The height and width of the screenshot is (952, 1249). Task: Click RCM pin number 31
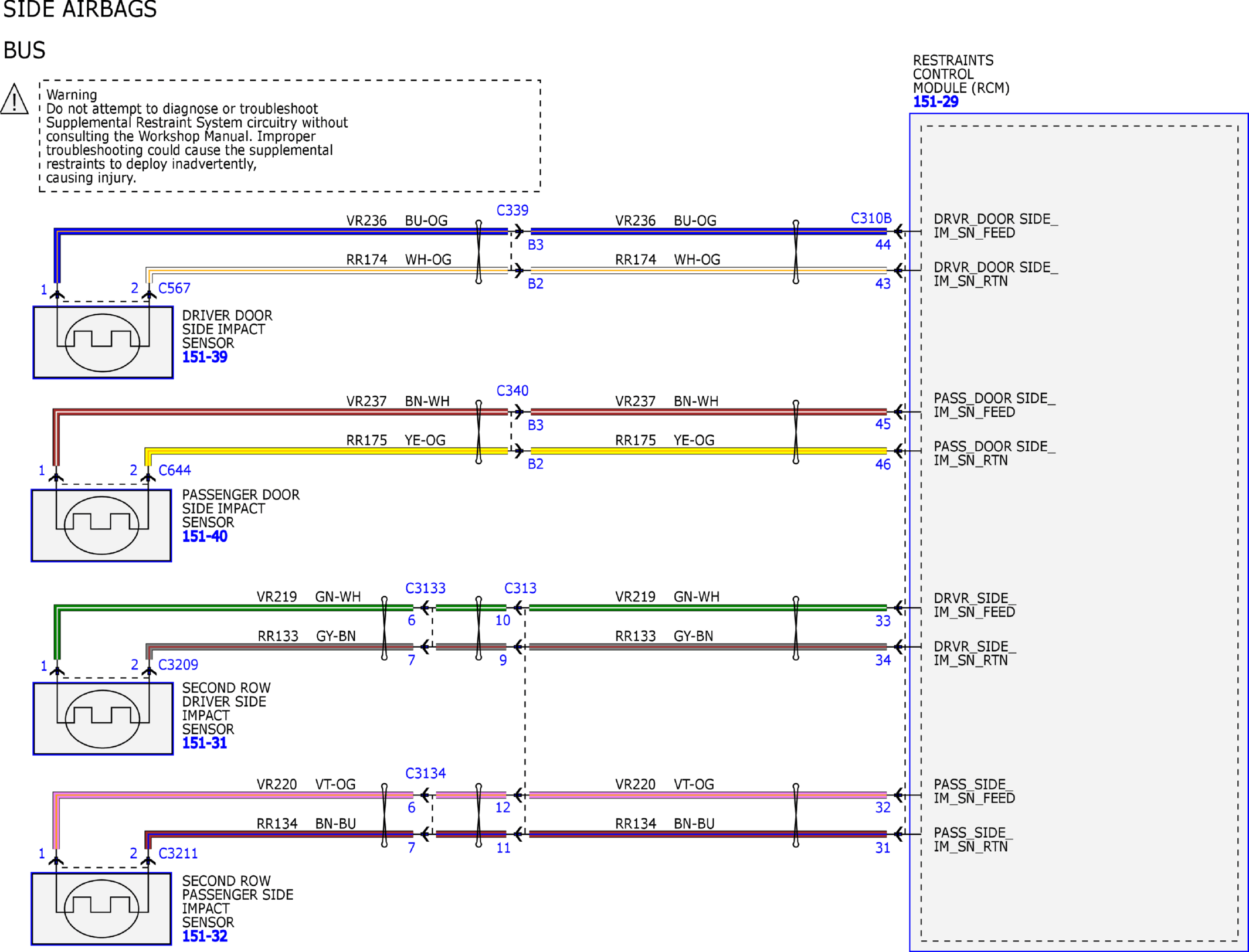tap(883, 848)
